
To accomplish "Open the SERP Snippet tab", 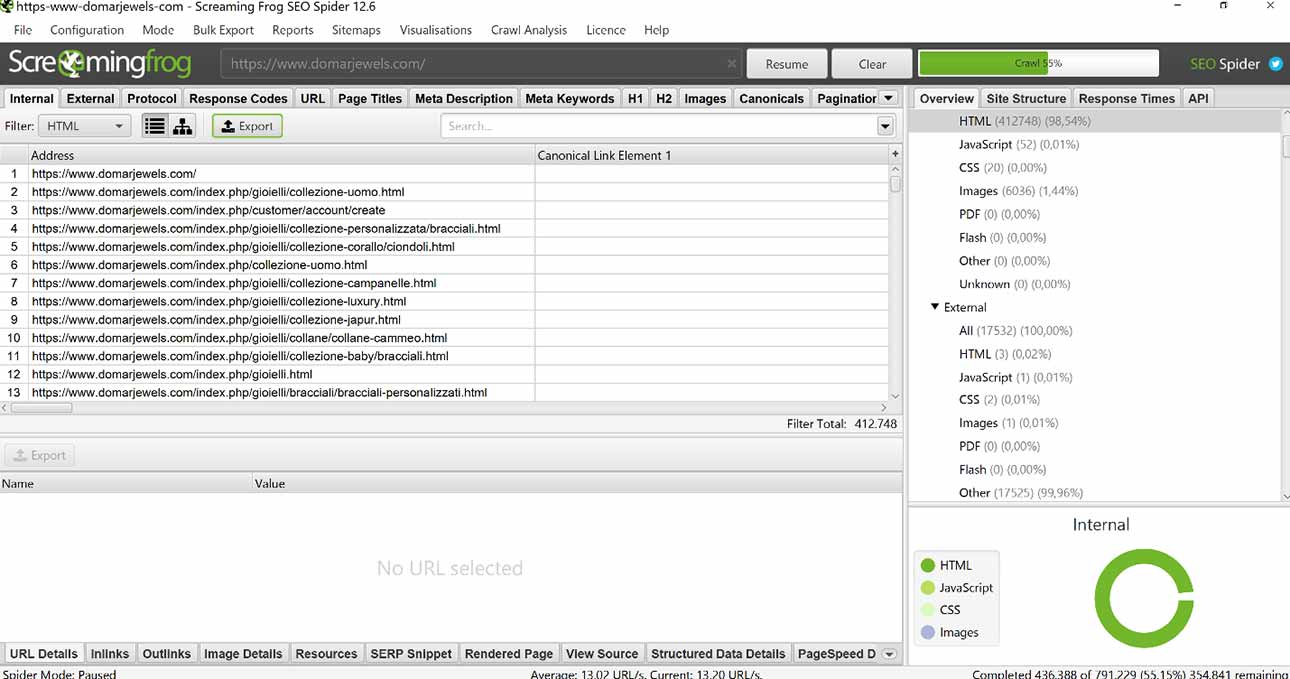I will click(x=411, y=654).
